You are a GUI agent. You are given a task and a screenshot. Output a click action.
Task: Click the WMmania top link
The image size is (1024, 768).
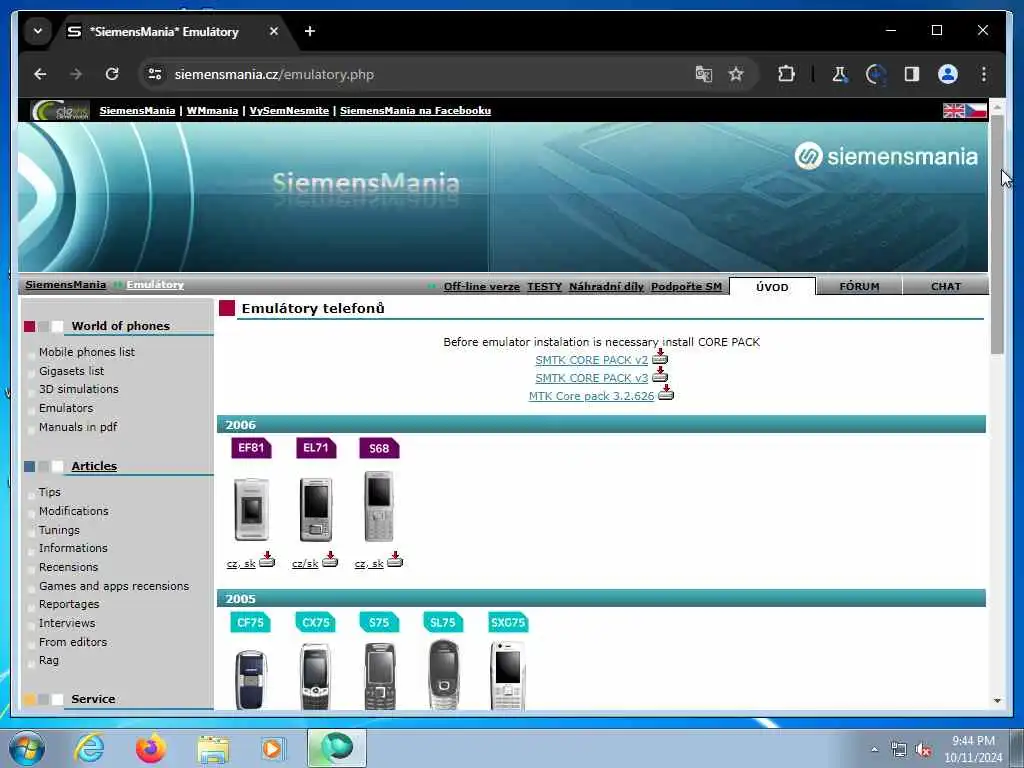[x=212, y=110]
